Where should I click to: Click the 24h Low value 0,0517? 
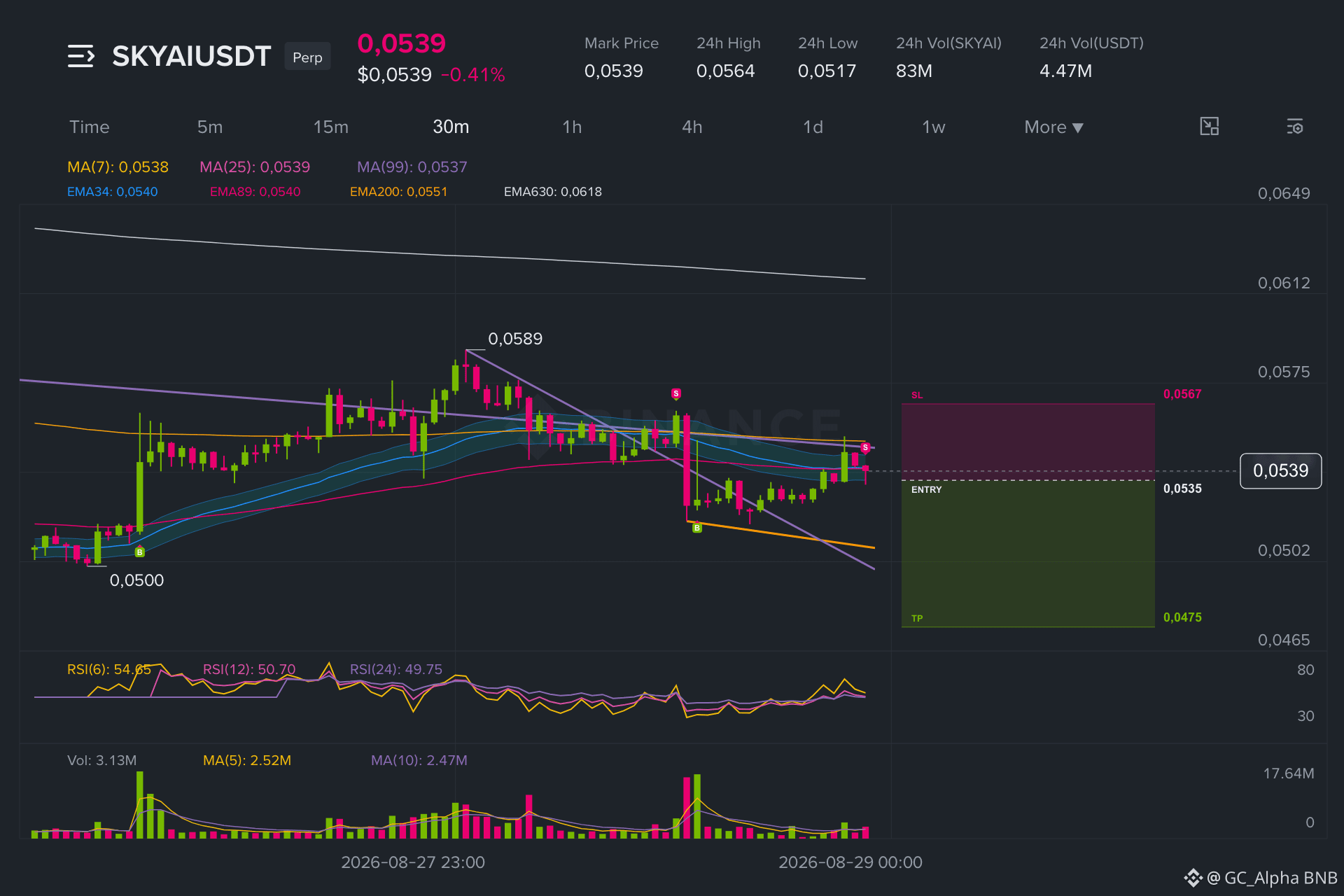click(827, 71)
